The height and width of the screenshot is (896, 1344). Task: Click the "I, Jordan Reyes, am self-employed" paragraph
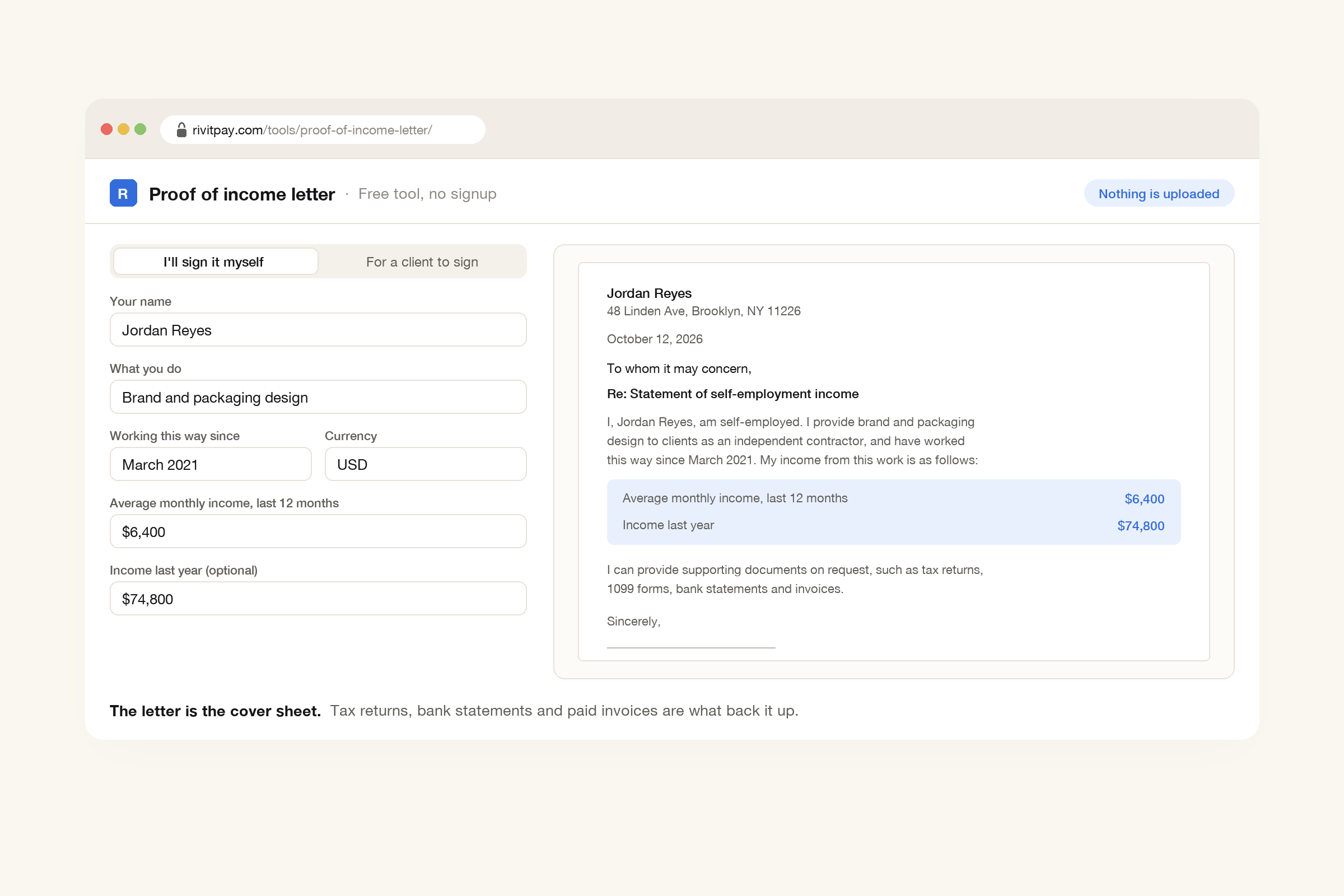pos(792,441)
